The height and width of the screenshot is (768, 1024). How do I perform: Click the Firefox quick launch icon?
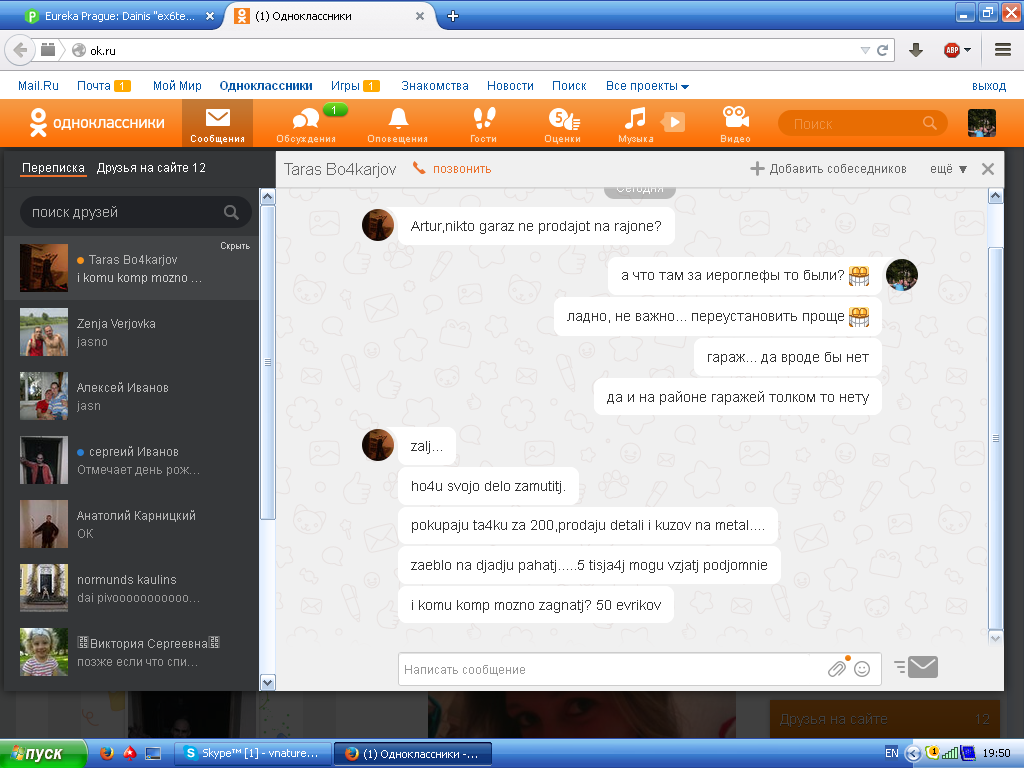point(106,753)
